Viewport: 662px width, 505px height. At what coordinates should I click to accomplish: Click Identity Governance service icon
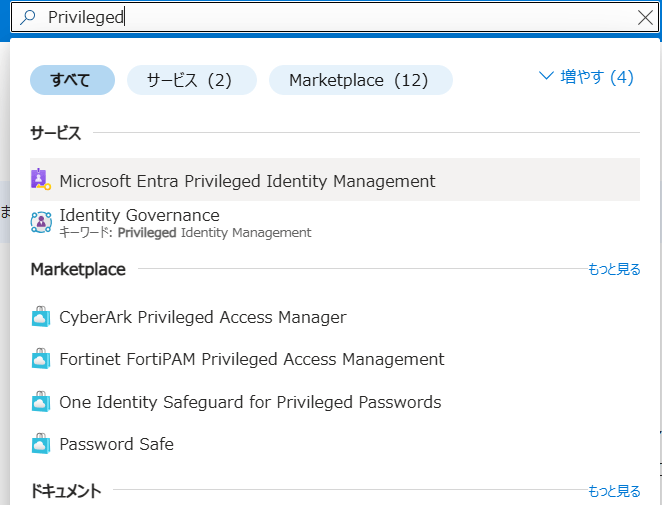(41, 222)
